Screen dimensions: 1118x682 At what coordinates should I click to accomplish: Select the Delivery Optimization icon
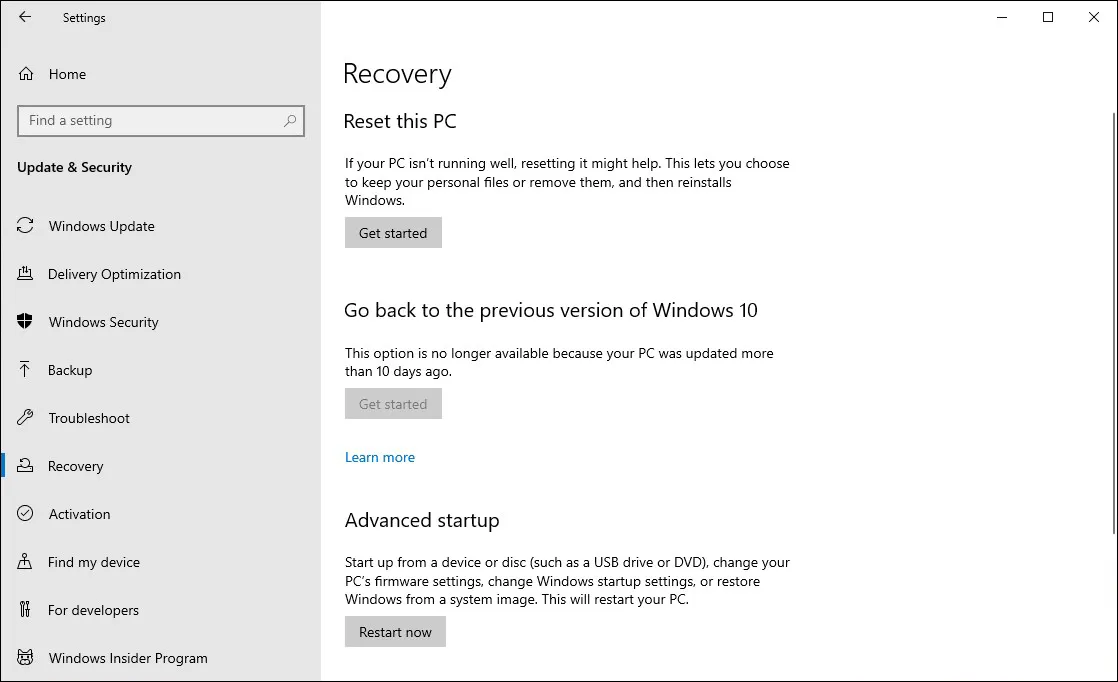[25, 274]
